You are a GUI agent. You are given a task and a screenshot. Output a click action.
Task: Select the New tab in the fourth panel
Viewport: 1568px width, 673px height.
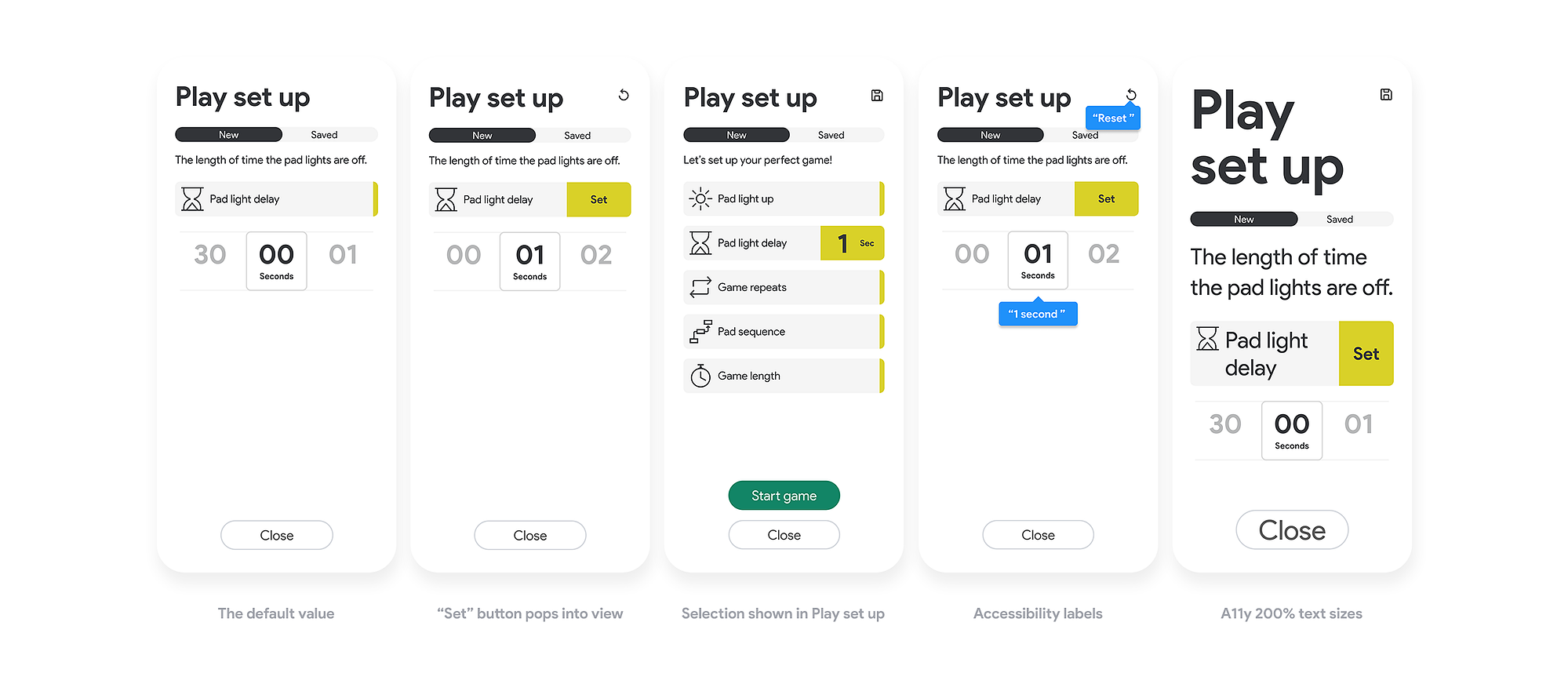click(991, 135)
